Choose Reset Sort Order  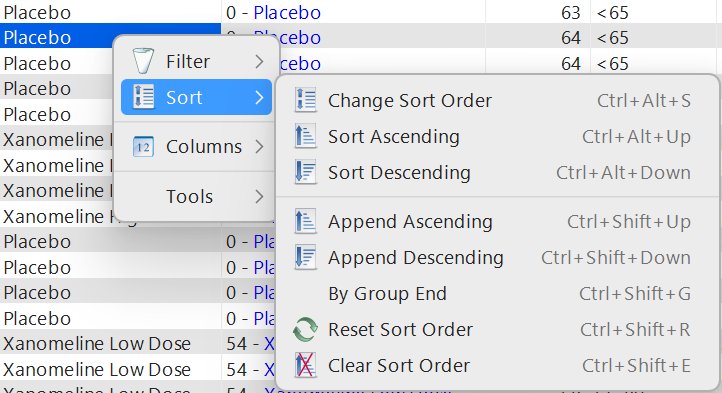[x=497, y=329]
